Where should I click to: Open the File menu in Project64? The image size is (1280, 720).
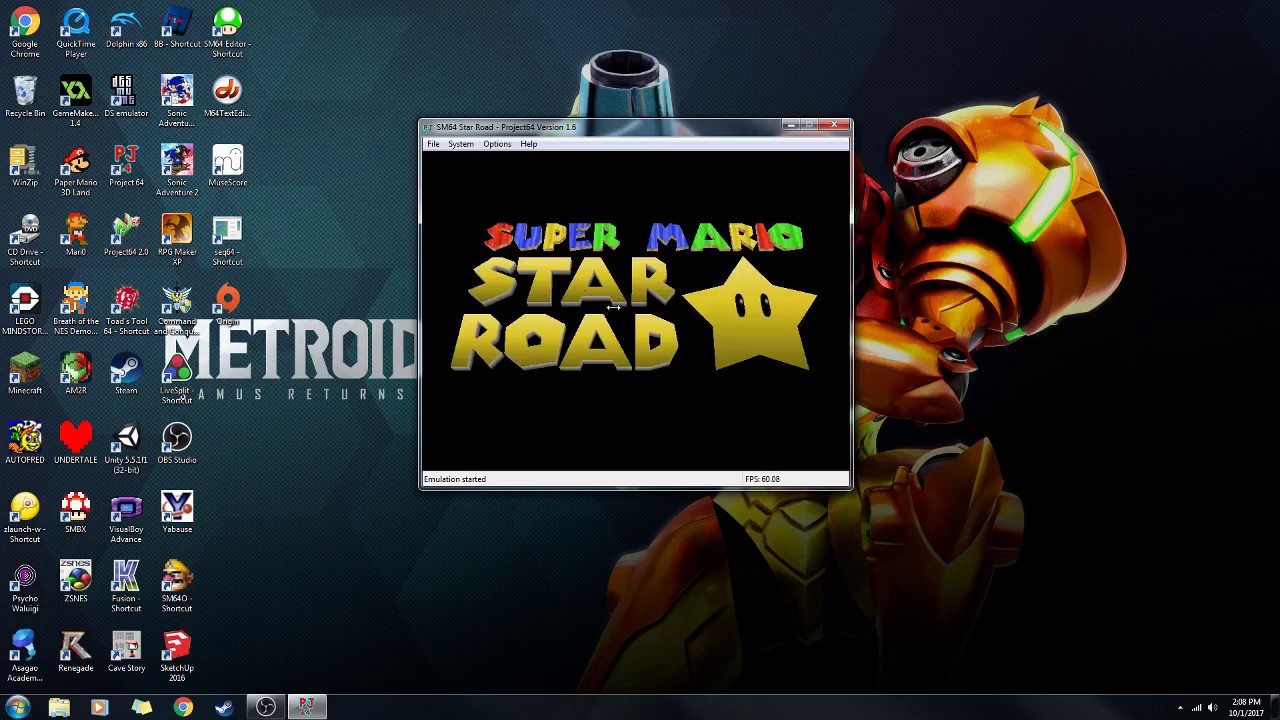click(433, 144)
